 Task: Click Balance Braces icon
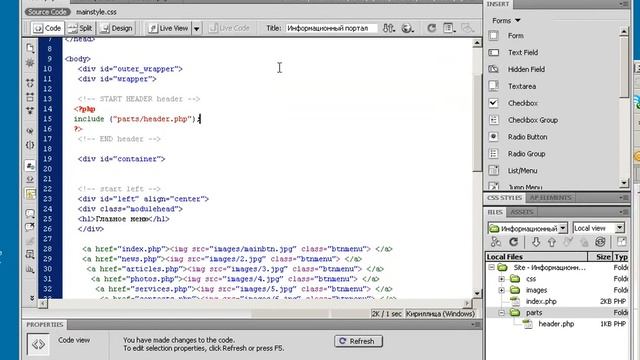pos(30,145)
